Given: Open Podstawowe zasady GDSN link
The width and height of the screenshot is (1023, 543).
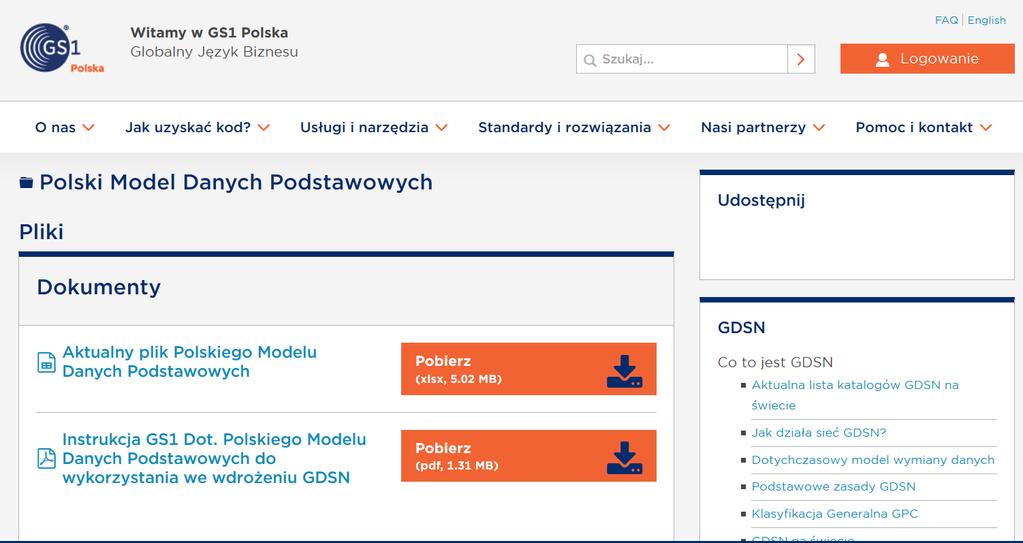Looking at the screenshot, I should coord(833,487).
